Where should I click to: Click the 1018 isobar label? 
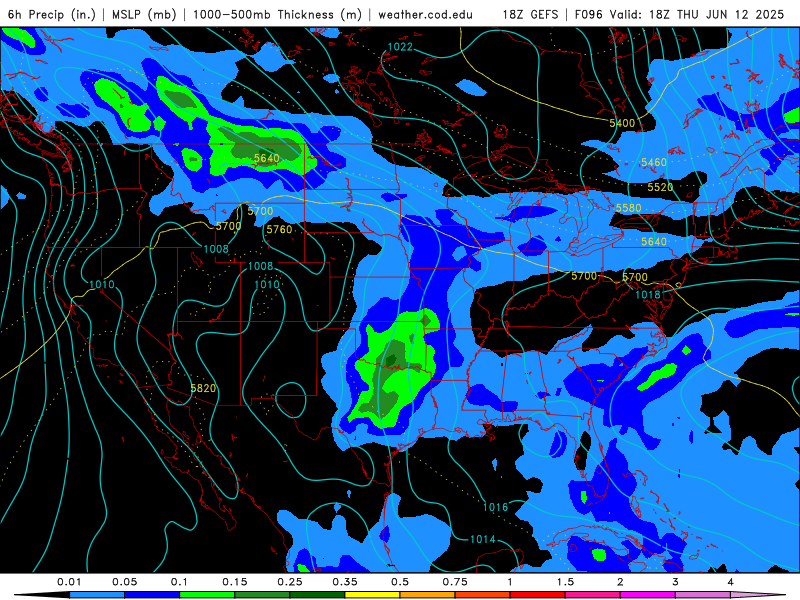tap(648, 295)
